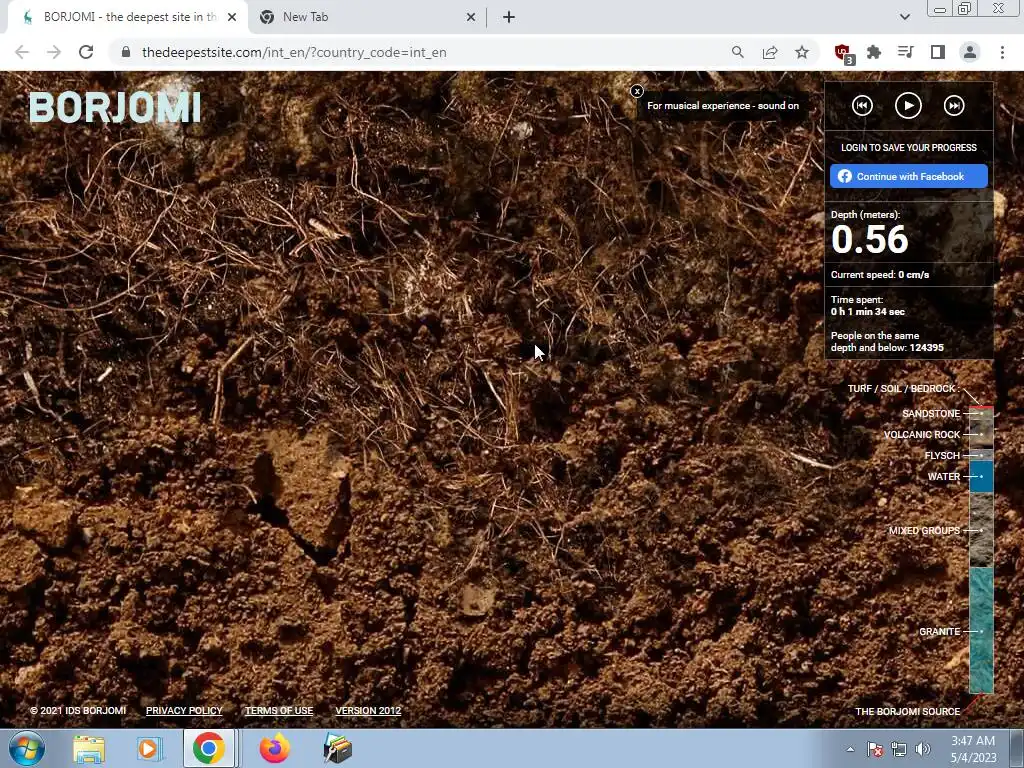The height and width of the screenshot is (768, 1024).
Task: Jump to the Granite layer
Action: 939,631
